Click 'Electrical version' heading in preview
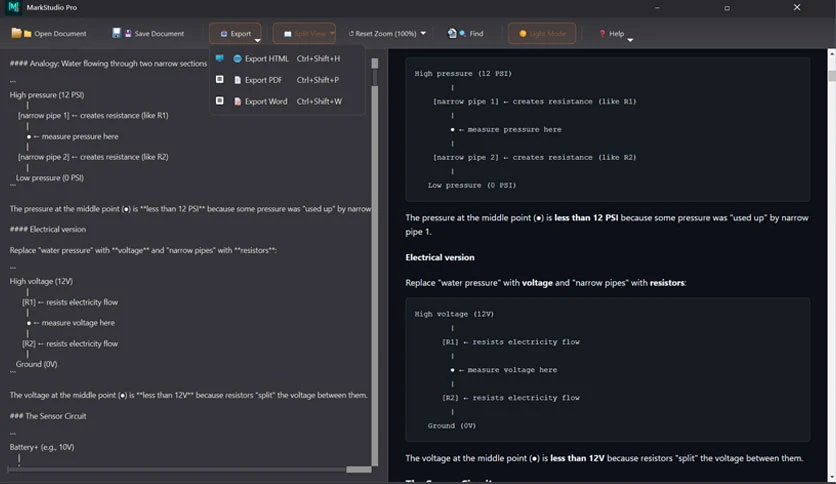Image resolution: width=836 pixels, height=484 pixels. (440, 257)
